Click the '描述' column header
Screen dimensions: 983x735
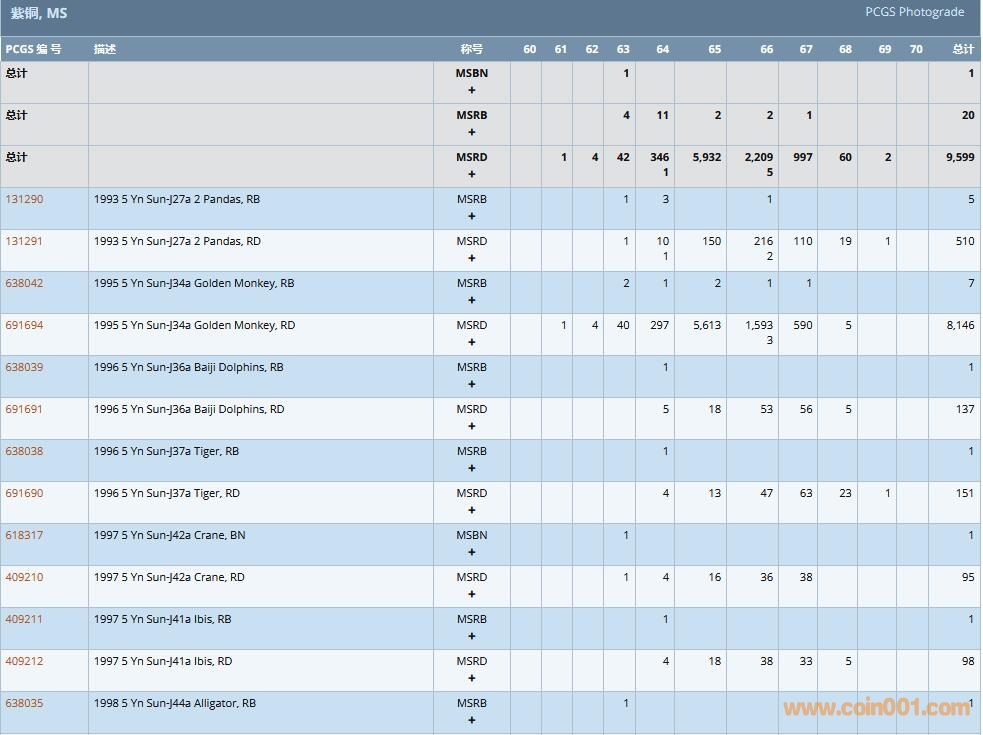coord(105,49)
